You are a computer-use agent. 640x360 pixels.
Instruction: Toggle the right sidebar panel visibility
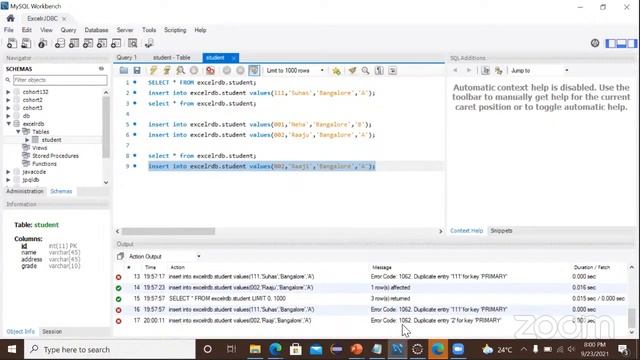click(x=632, y=43)
